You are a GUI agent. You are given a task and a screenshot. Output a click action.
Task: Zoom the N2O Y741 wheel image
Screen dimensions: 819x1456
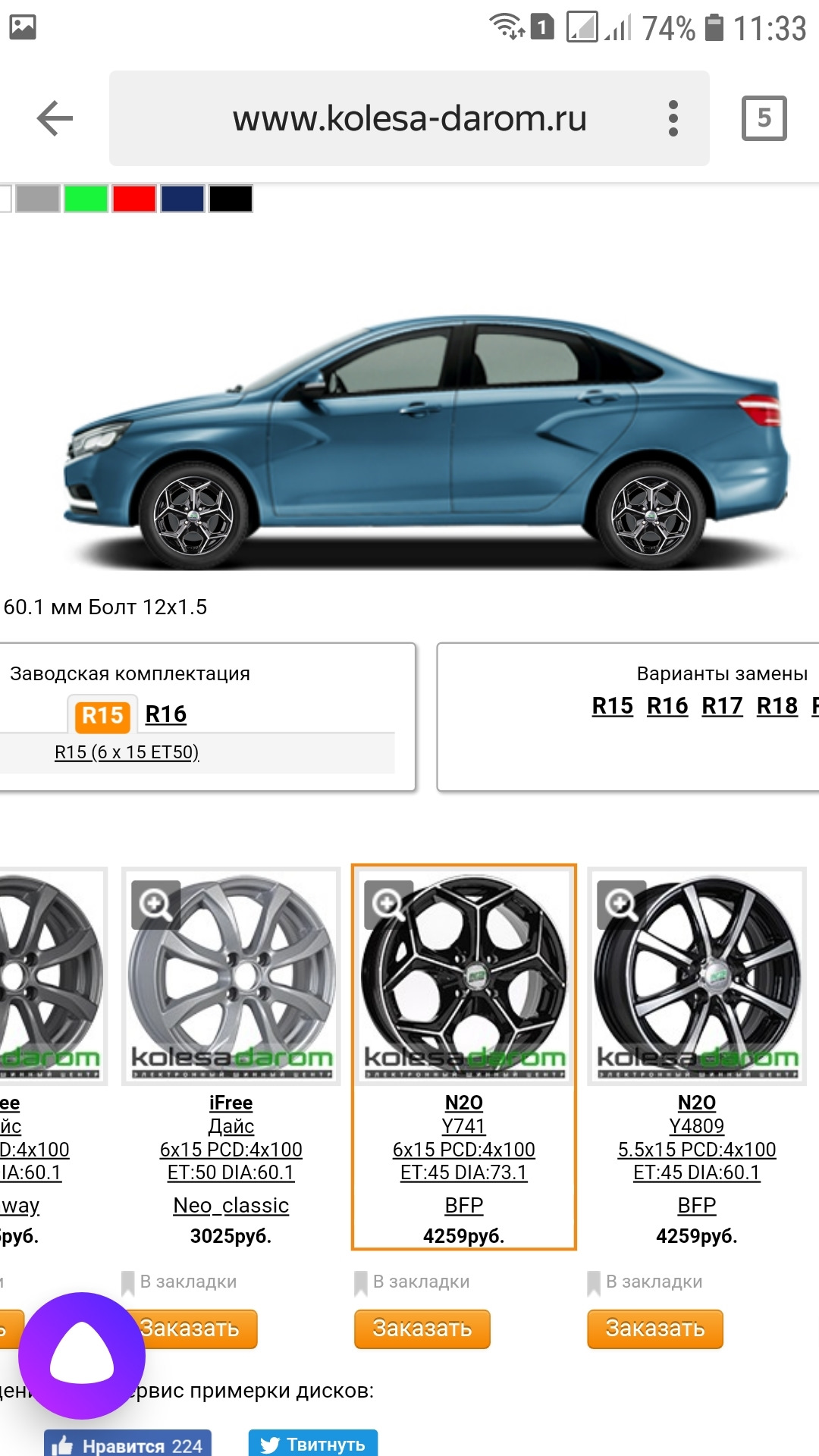tap(388, 905)
